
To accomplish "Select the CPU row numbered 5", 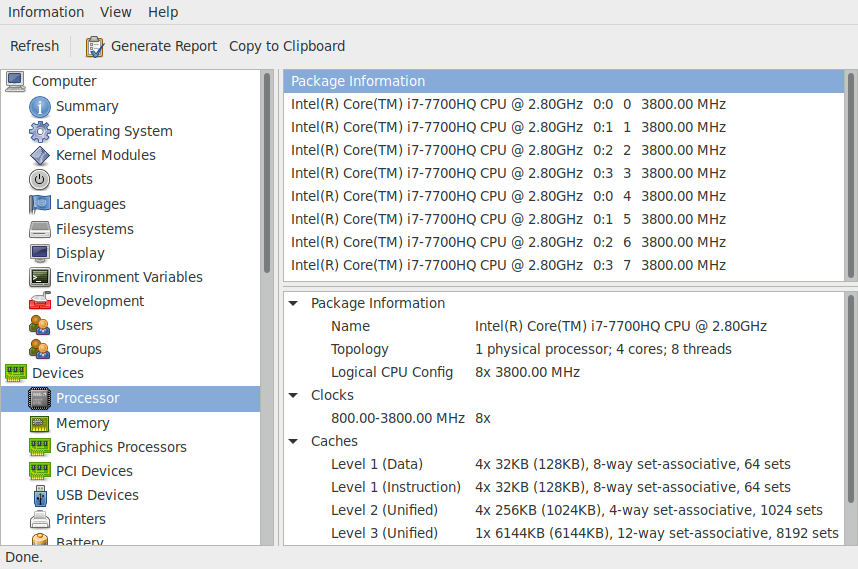I will tap(564, 219).
